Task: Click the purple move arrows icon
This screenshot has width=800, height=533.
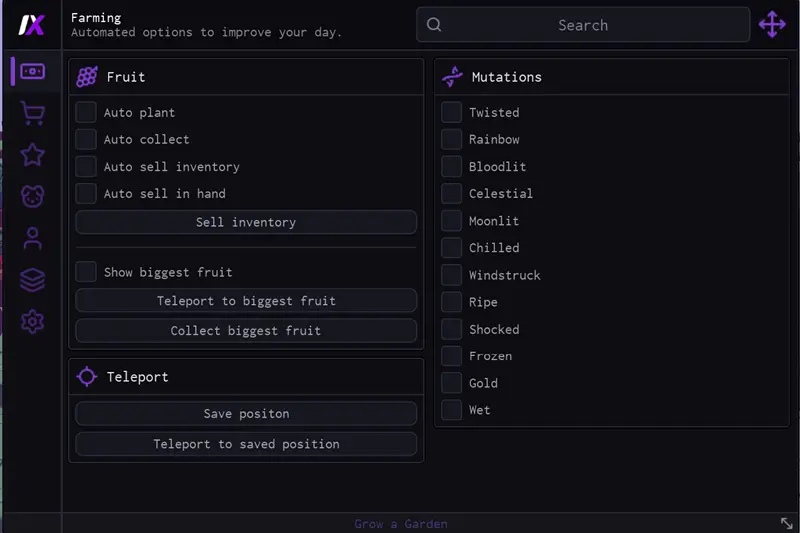Action: pyautogui.click(x=772, y=25)
